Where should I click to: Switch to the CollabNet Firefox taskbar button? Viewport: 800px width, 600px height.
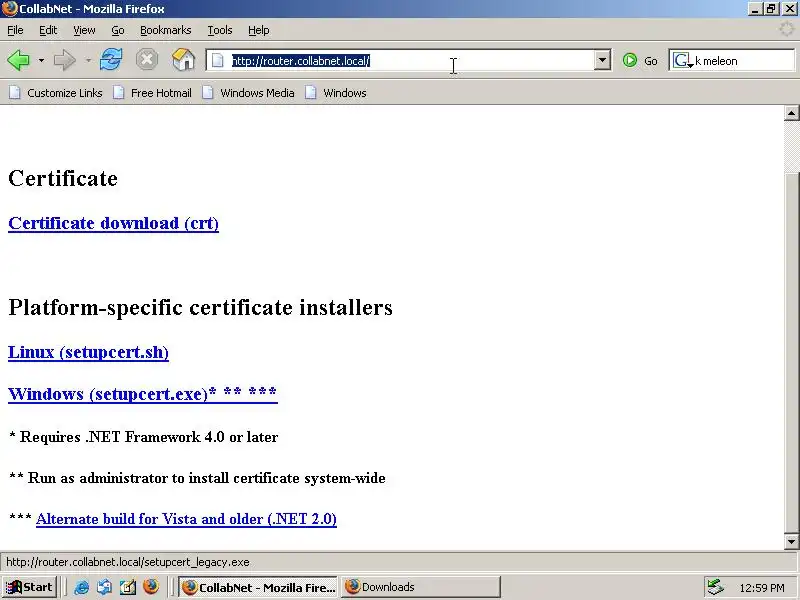[x=258, y=587]
